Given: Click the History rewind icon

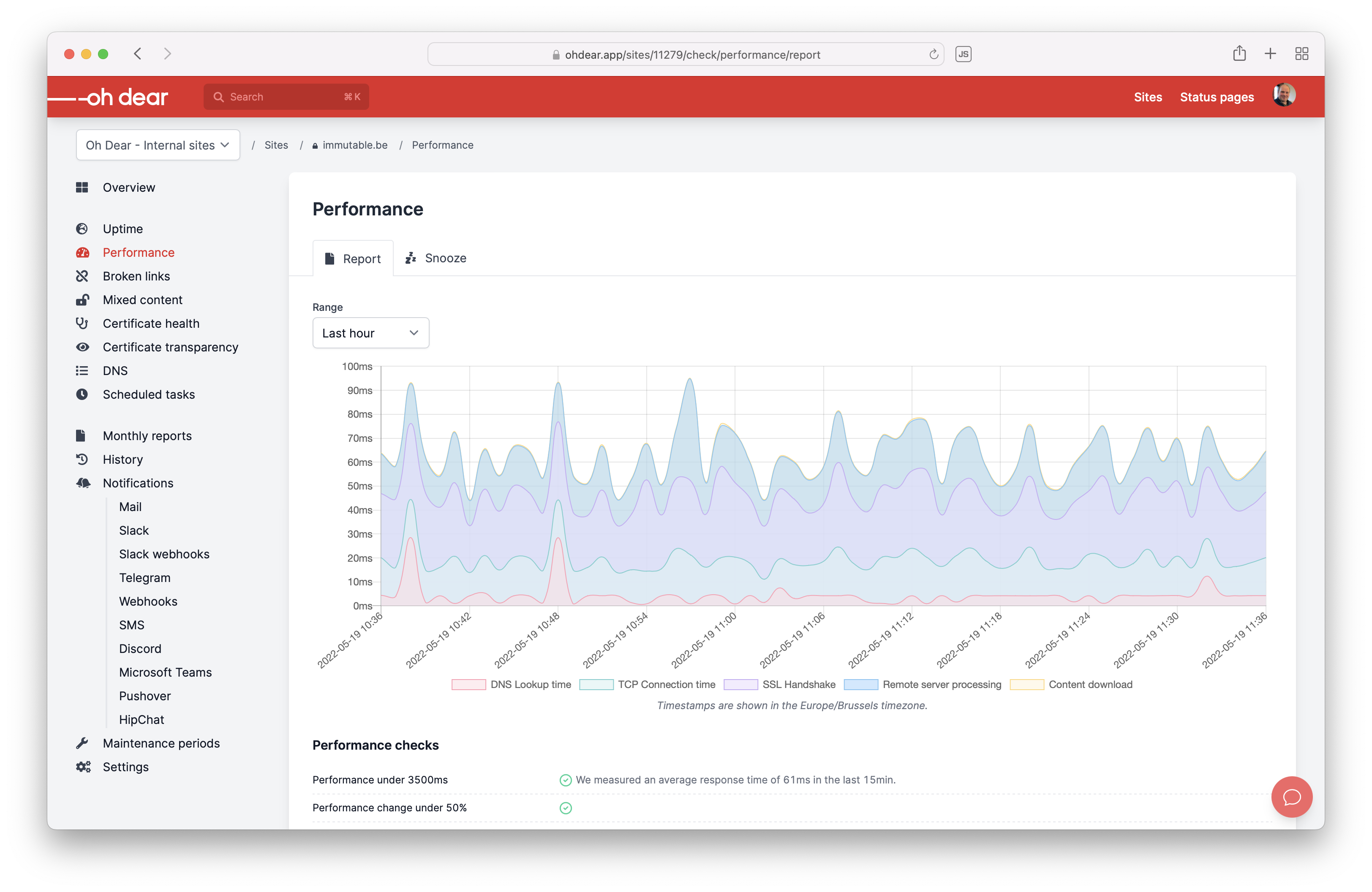Looking at the screenshot, I should pos(82,459).
